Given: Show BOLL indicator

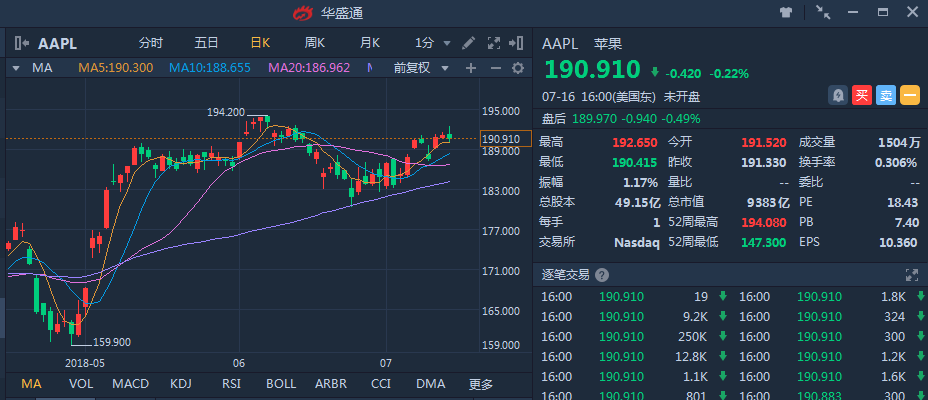Looking at the screenshot, I should coord(281,384).
